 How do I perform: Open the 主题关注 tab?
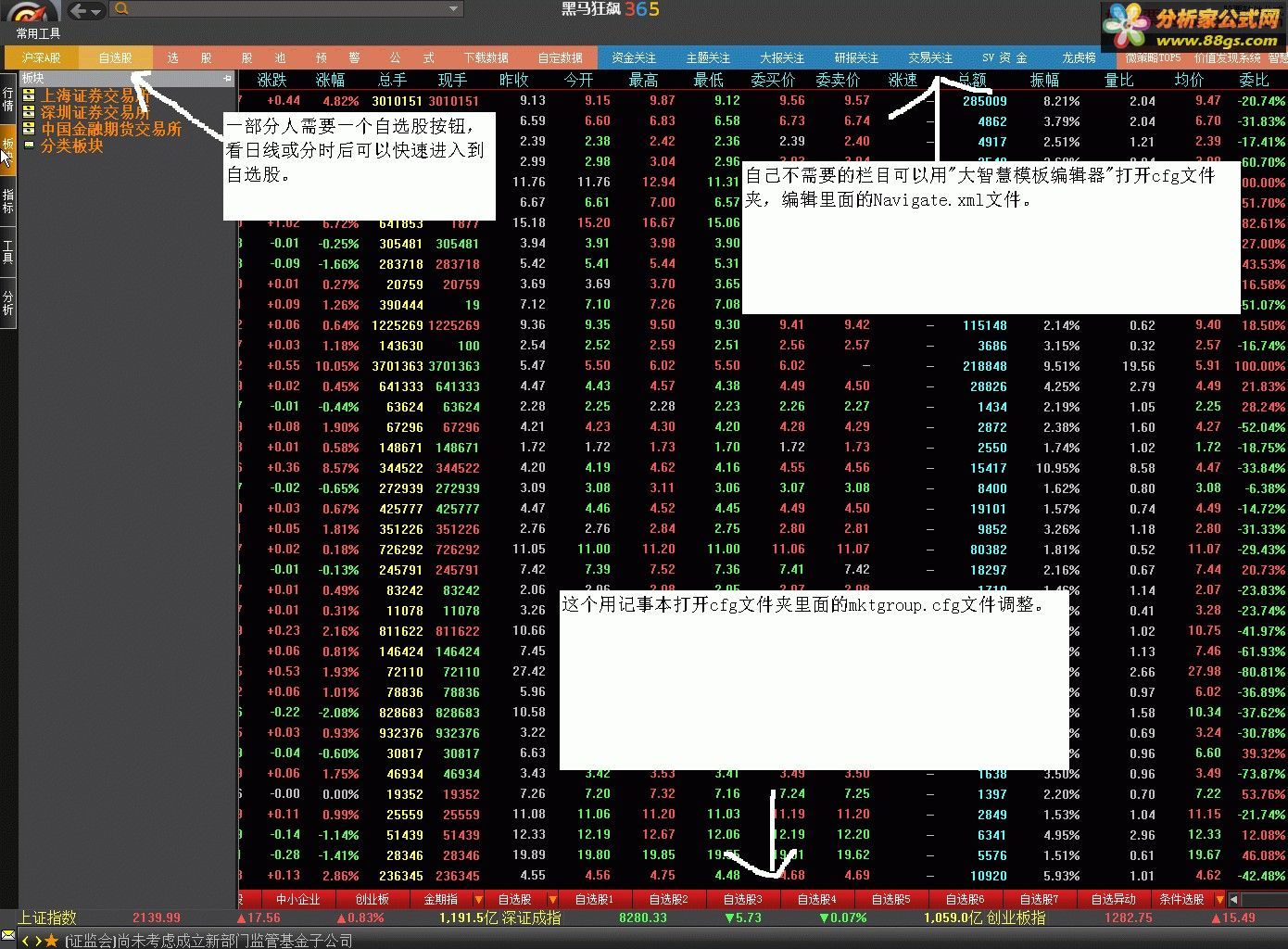[x=708, y=57]
